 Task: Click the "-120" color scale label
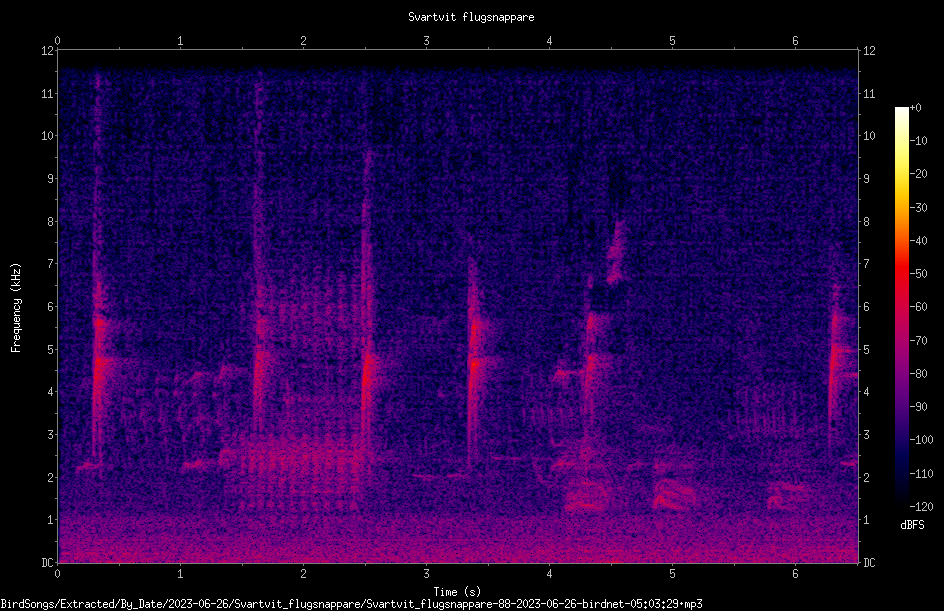pyautogui.click(x=921, y=507)
